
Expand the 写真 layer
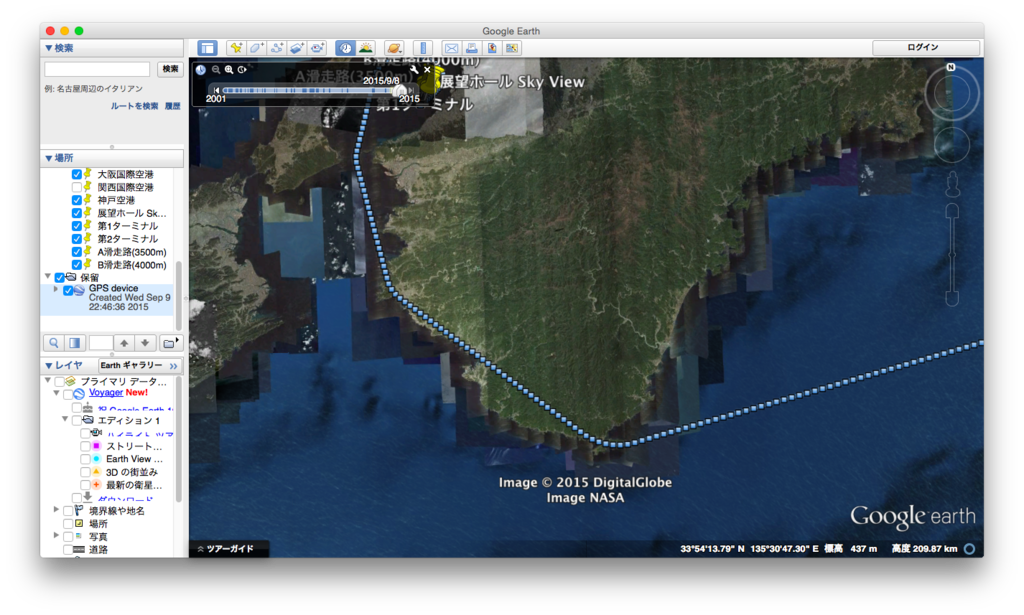56,535
